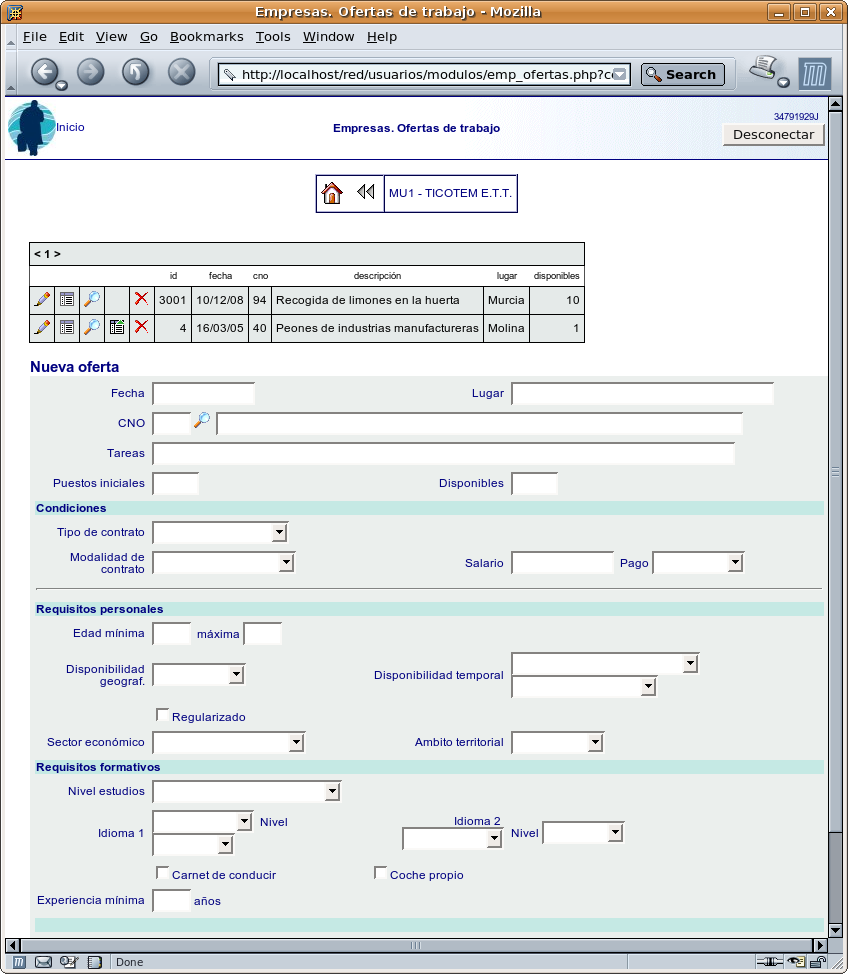Screen dimensions: 848x974
Task: Click the site logo figure icon
Action: click(x=31, y=128)
